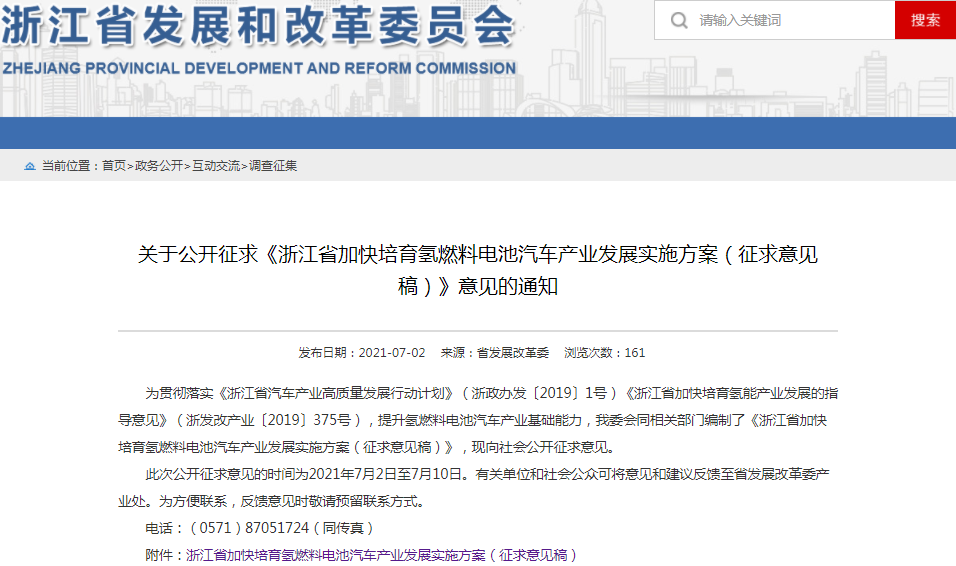The image size is (956, 566).
Task: Select 调查征集 breadcrumb item
Action: coord(273,166)
